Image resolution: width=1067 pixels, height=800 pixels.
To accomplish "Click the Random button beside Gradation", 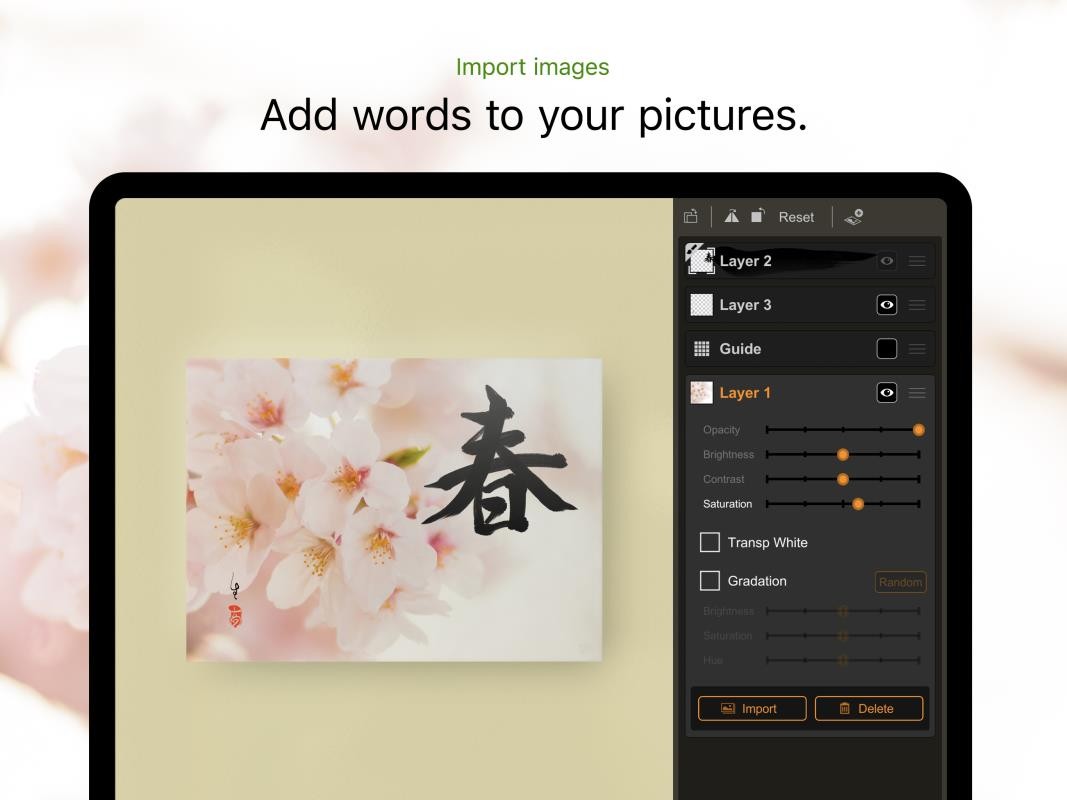I will [x=899, y=581].
